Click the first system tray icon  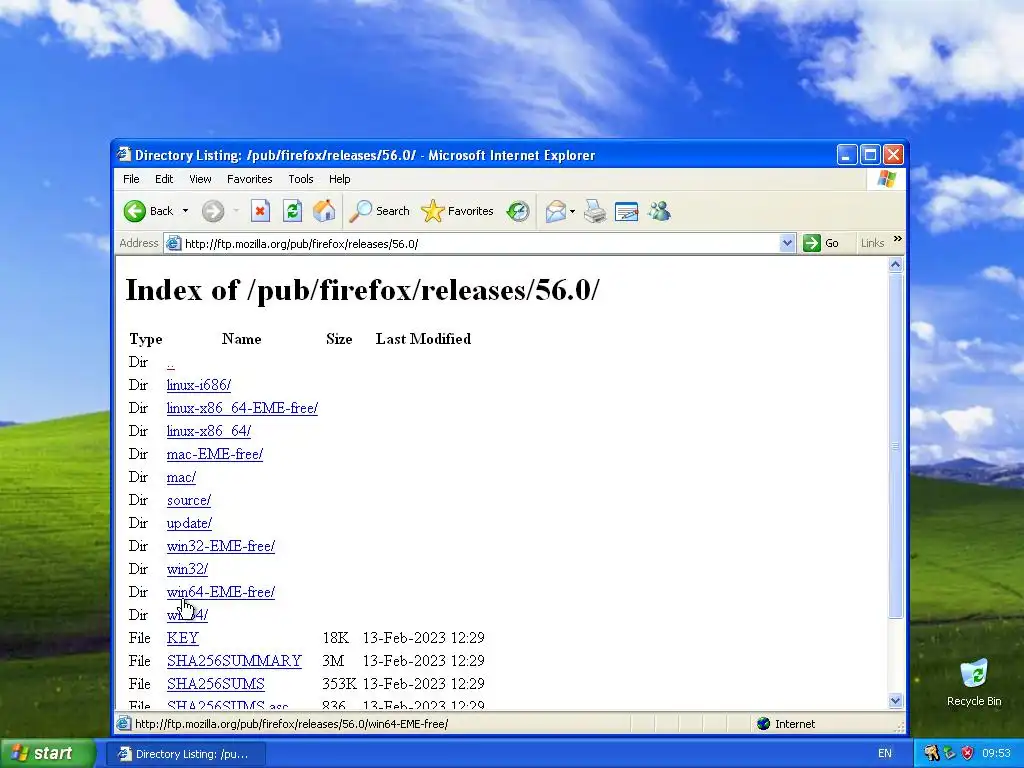pyautogui.click(x=932, y=753)
